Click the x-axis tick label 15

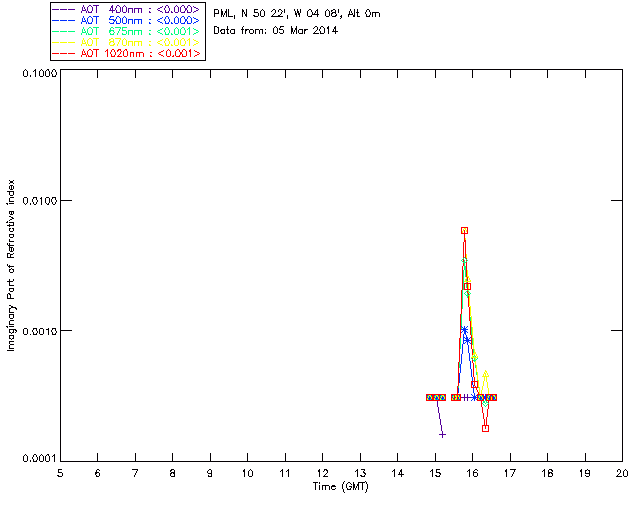pos(435,473)
